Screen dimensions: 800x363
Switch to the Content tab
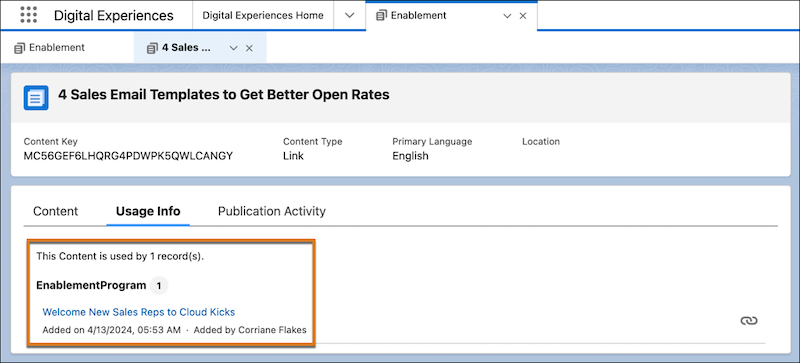(x=56, y=211)
